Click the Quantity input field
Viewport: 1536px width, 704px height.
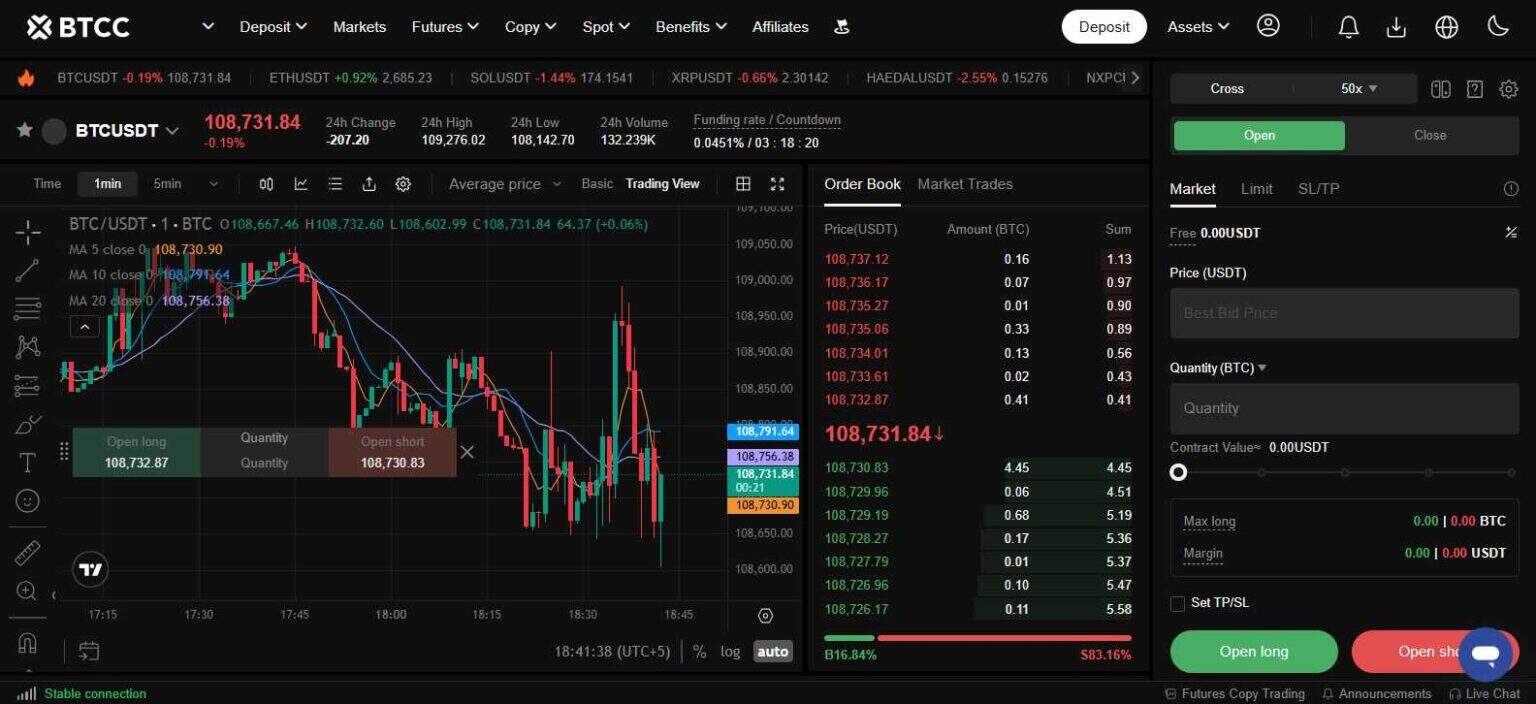[1343, 408]
